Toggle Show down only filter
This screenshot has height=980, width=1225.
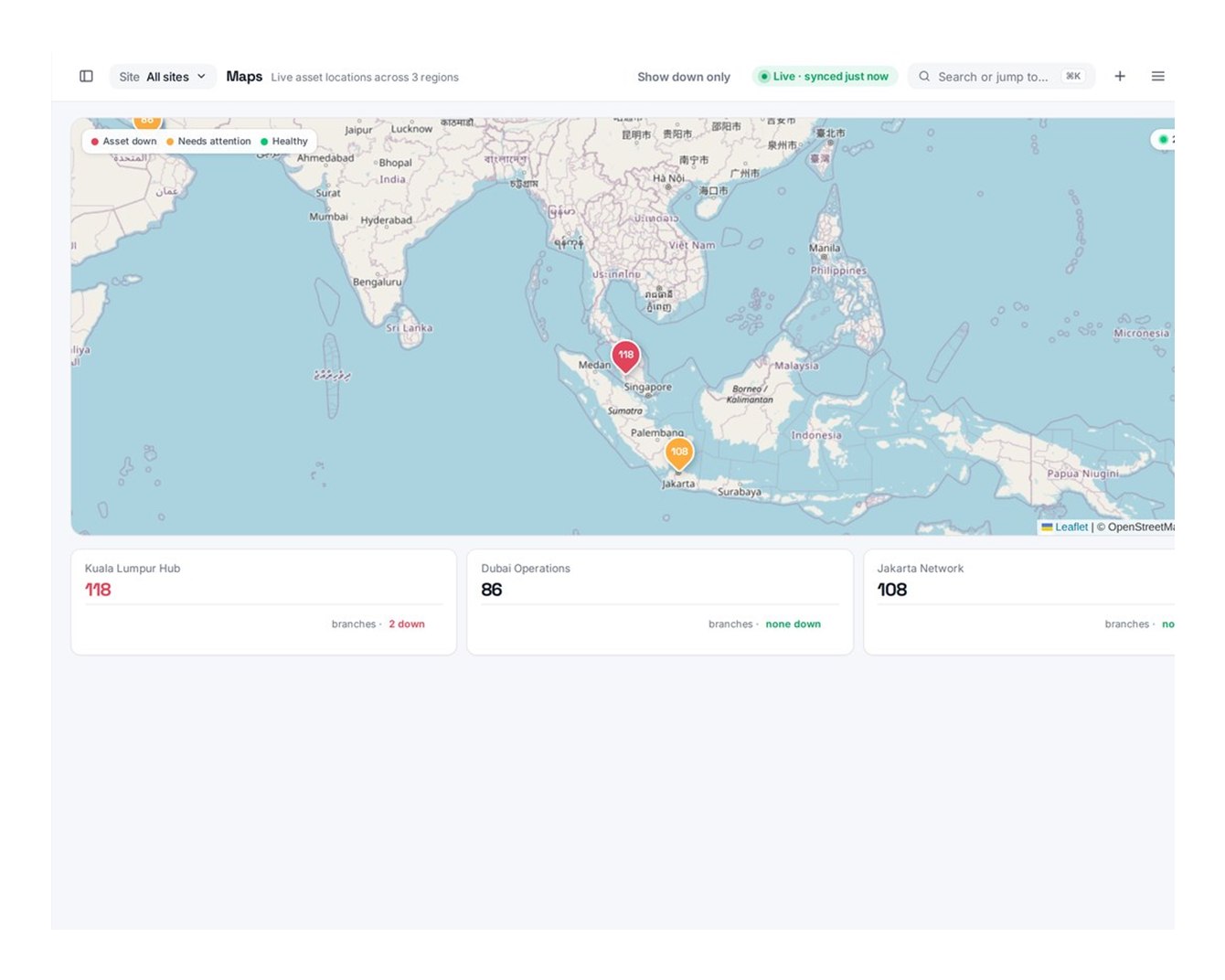tap(684, 77)
